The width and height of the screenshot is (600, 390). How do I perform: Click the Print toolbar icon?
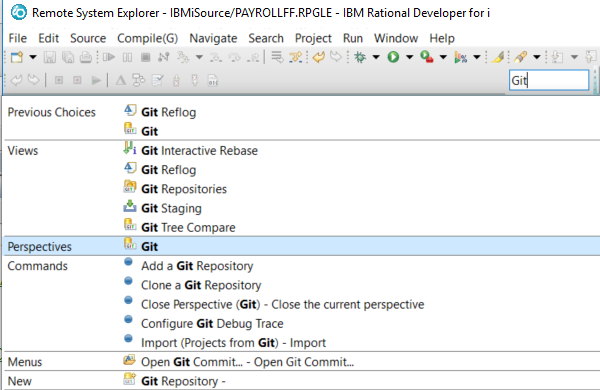point(86,57)
